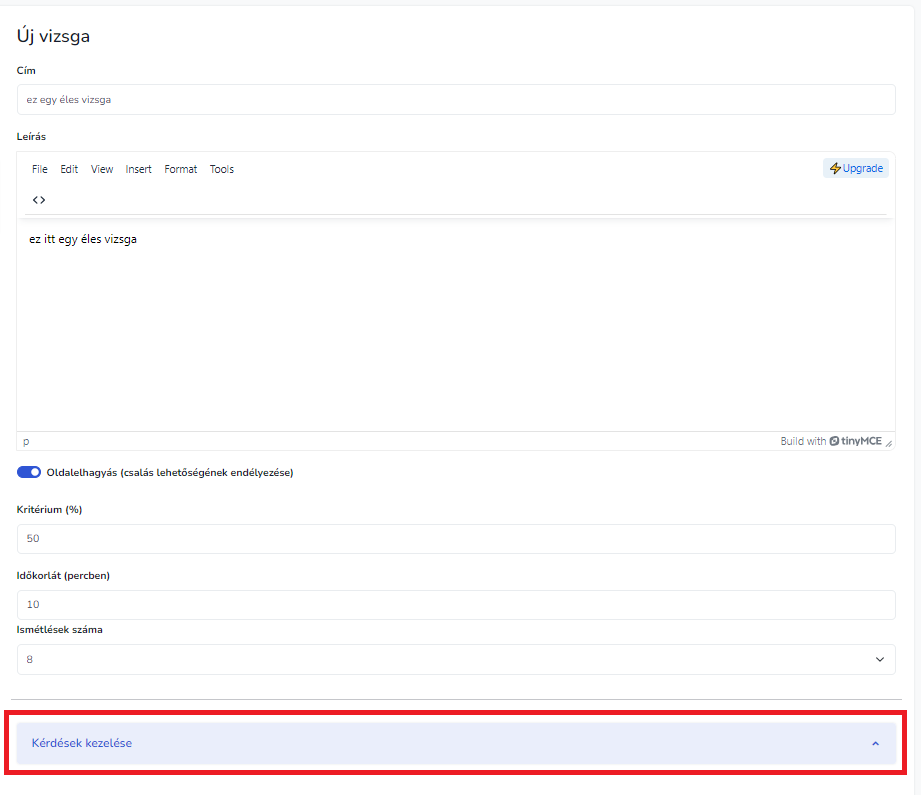Open the tinyMCE logo link

pos(855,441)
